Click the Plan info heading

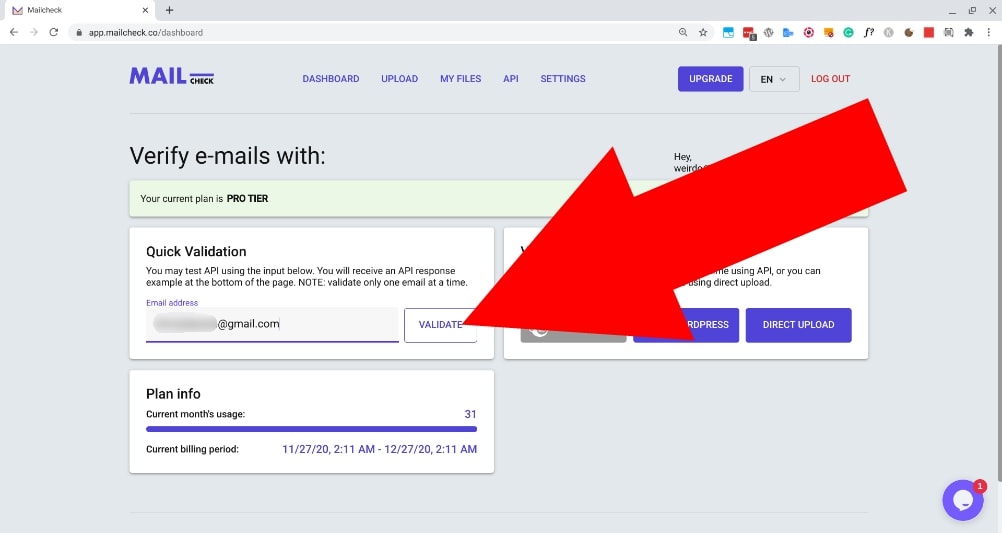point(173,394)
